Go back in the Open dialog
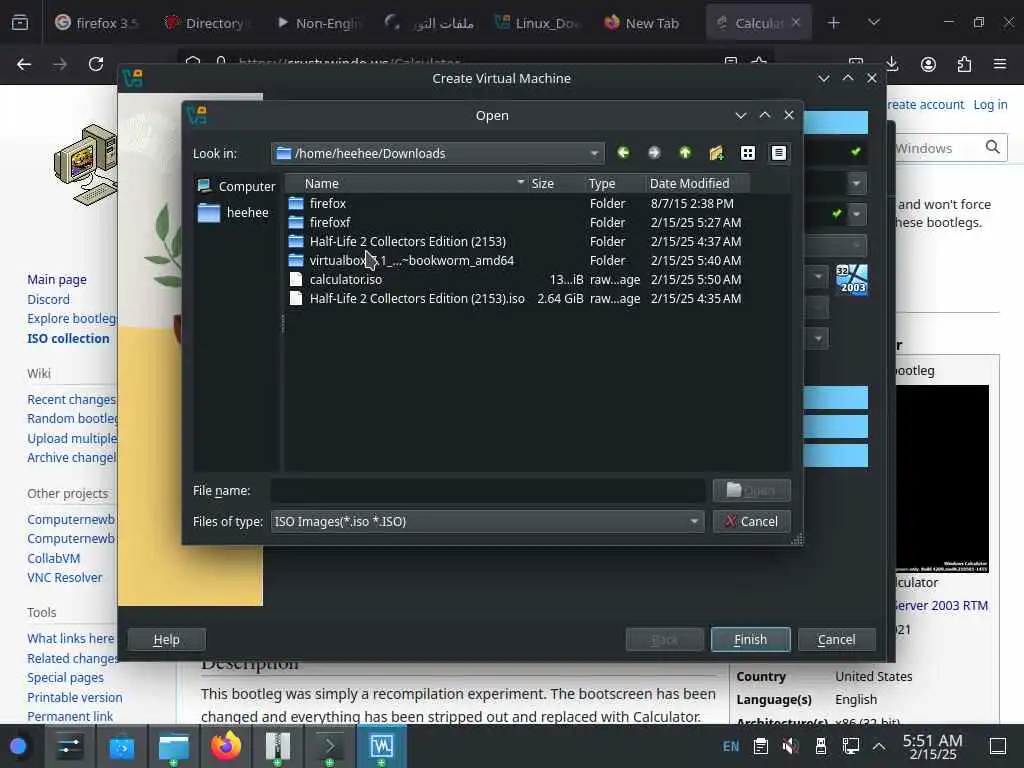This screenshot has width=1024, height=768. click(623, 153)
